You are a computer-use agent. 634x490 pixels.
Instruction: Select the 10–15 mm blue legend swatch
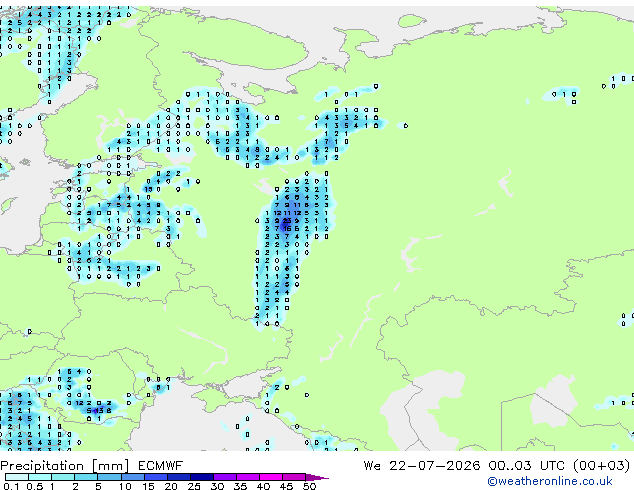[x=132, y=477]
